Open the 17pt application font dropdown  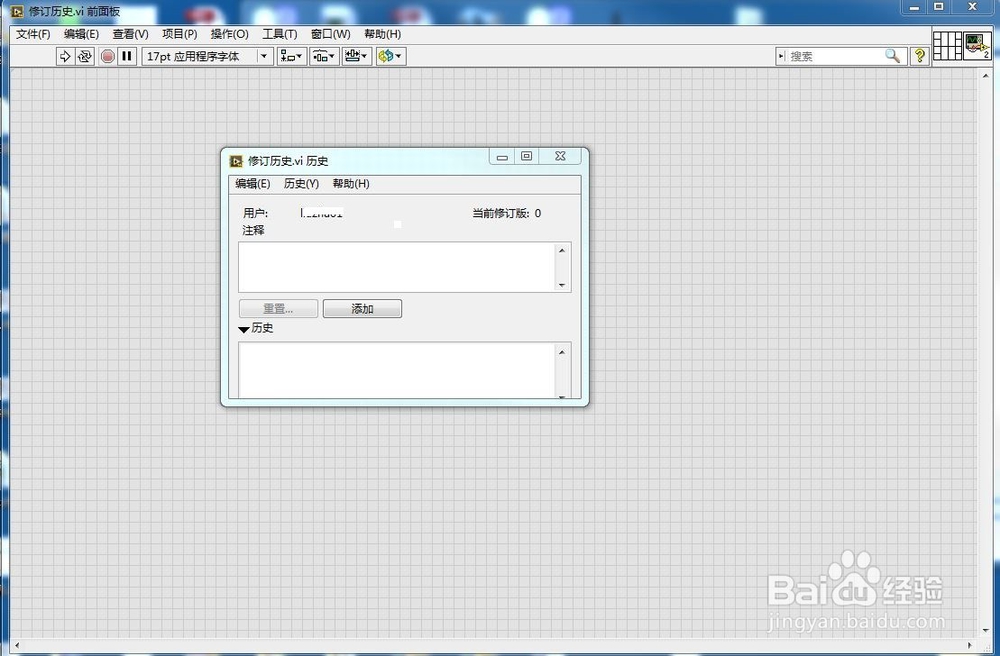[263, 56]
